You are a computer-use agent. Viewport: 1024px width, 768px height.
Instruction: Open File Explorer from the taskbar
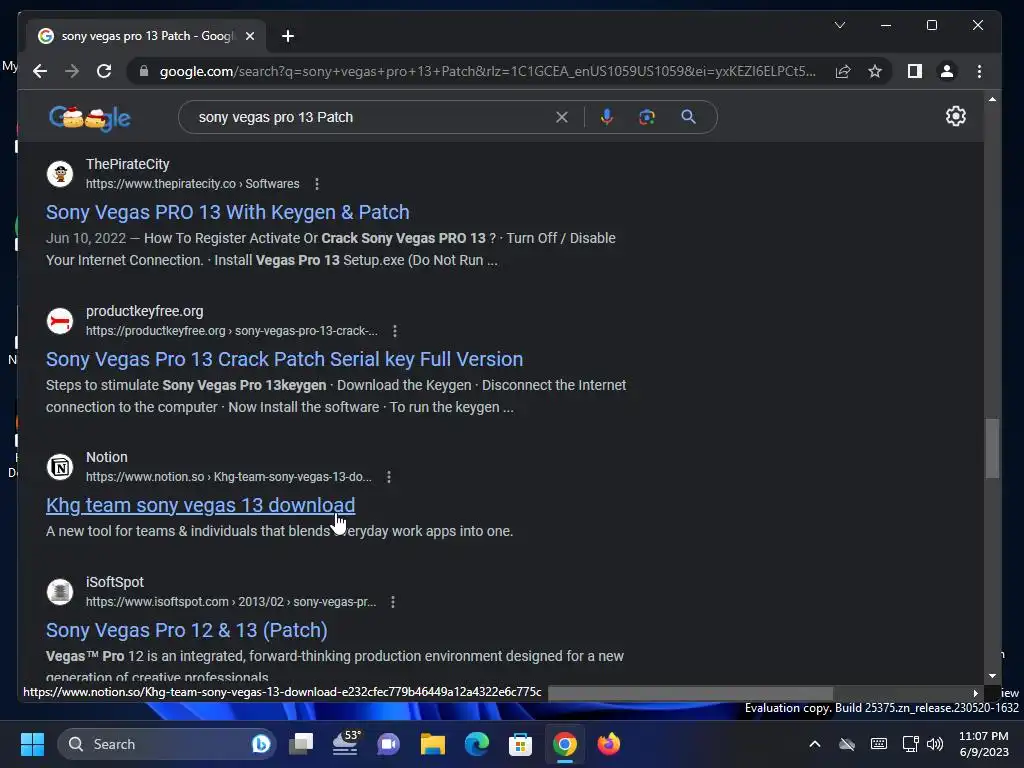pyautogui.click(x=432, y=744)
